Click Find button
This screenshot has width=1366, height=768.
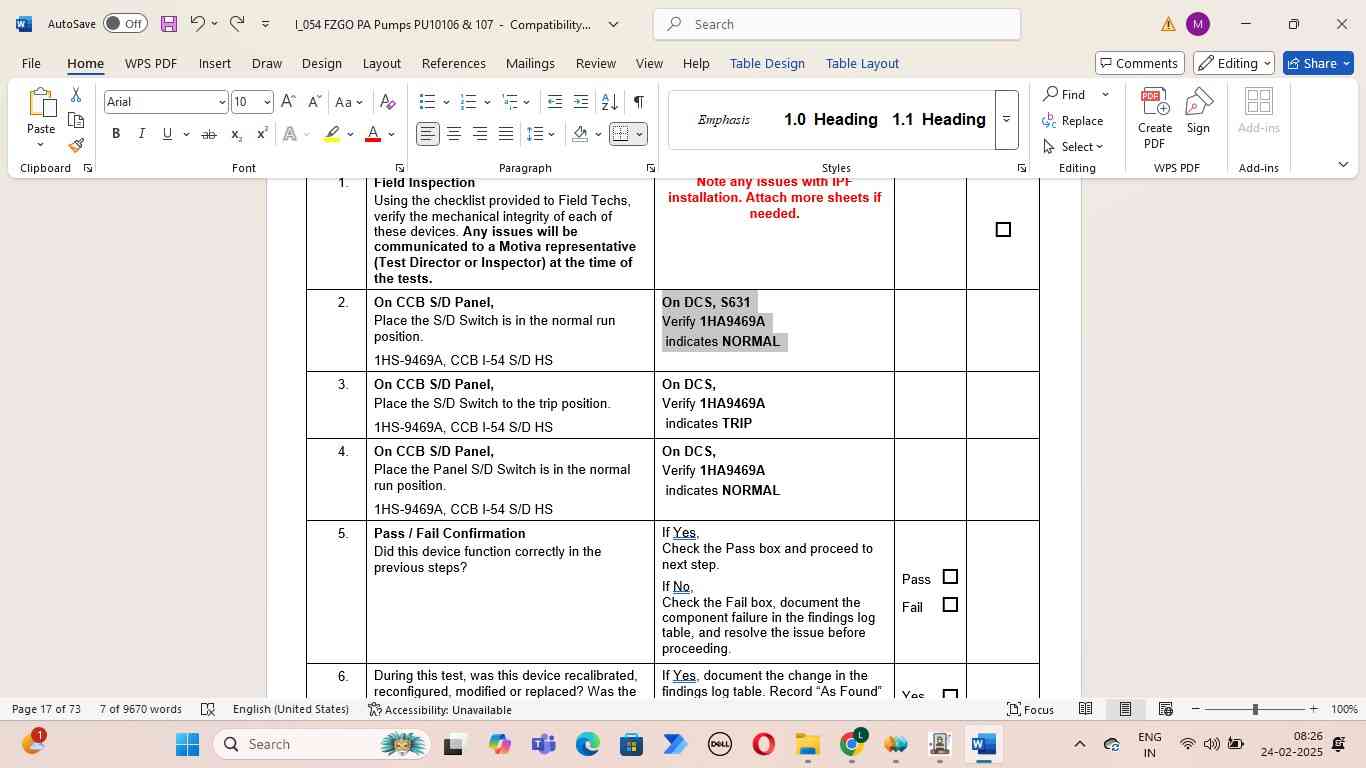(1064, 94)
